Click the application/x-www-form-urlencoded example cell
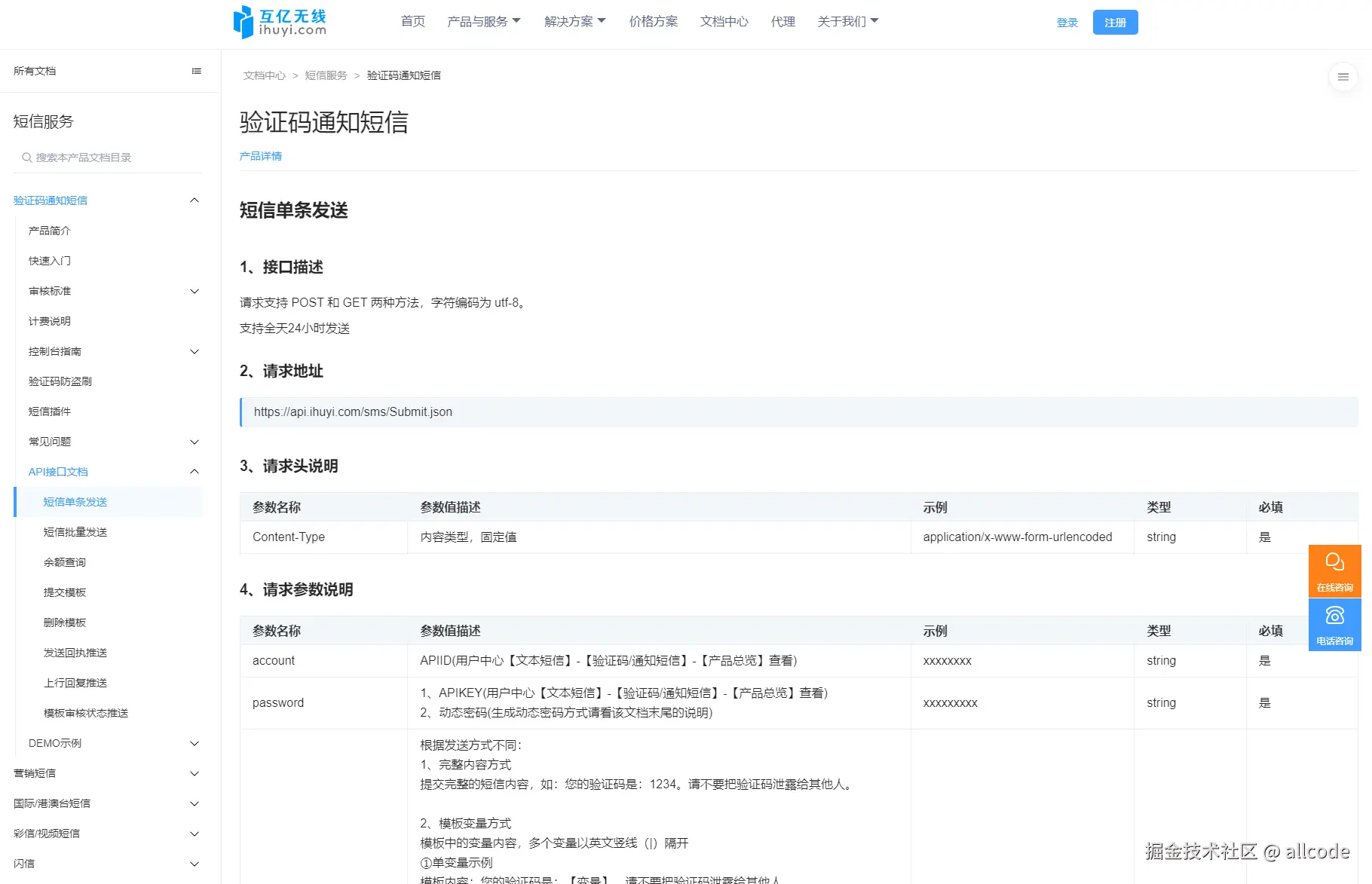Image resolution: width=1372 pixels, height=884 pixels. 1022,537
